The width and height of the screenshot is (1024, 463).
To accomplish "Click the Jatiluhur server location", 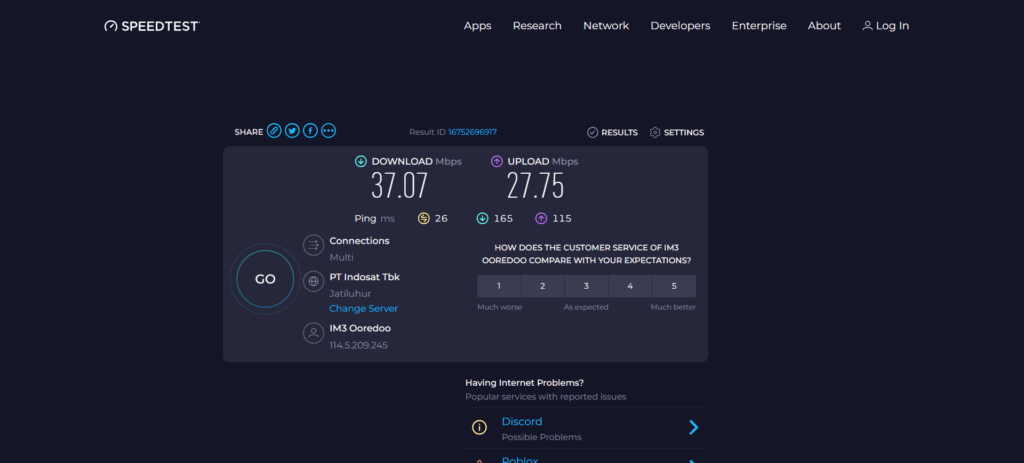I will 350,294.
